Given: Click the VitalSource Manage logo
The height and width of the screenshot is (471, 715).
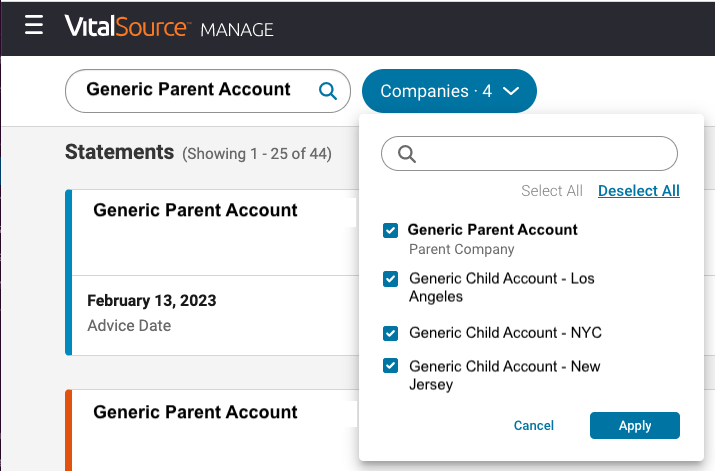Looking at the screenshot, I should pyautogui.click(x=168, y=28).
